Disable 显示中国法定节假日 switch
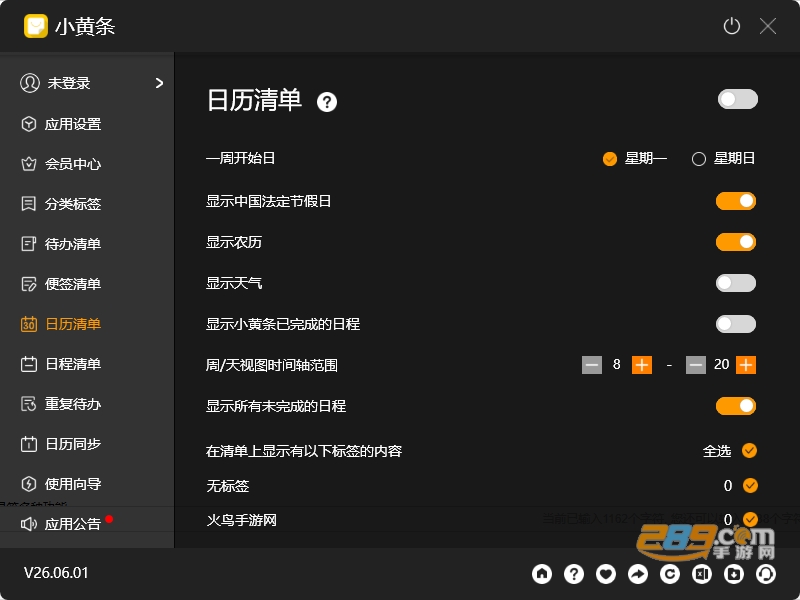Screen dimensions: 800x600 coord(736,201)
